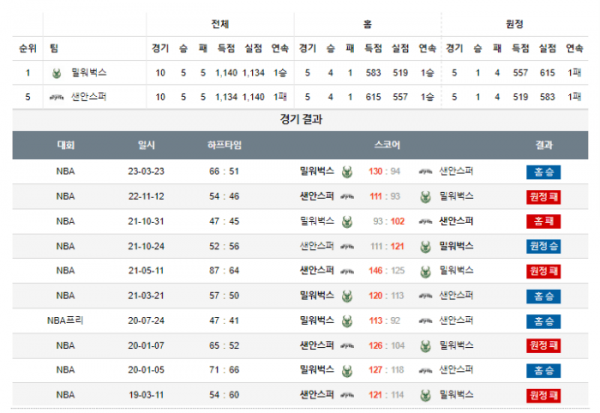Image resolution: width=600 pixels, height=413 pixels.
Task: Click the 원정패 badge for the 19-03-11 game
Action: coord(543,395)
